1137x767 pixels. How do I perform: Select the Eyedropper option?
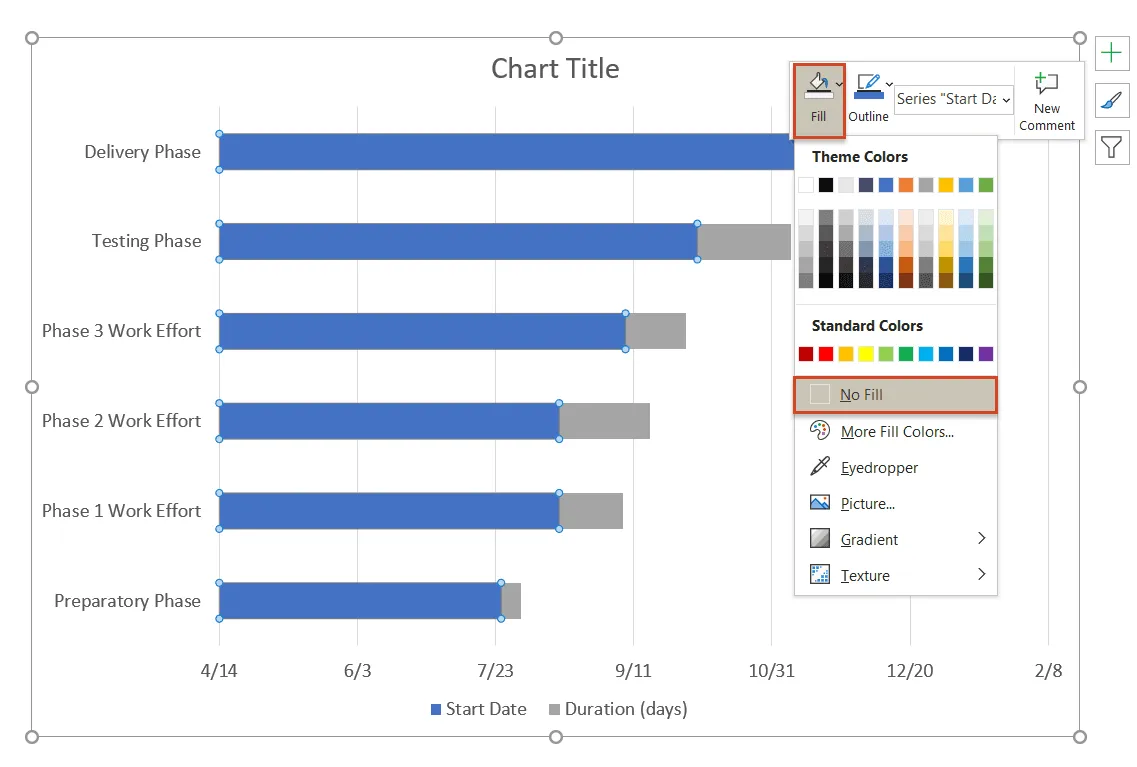tap(879, 467)
